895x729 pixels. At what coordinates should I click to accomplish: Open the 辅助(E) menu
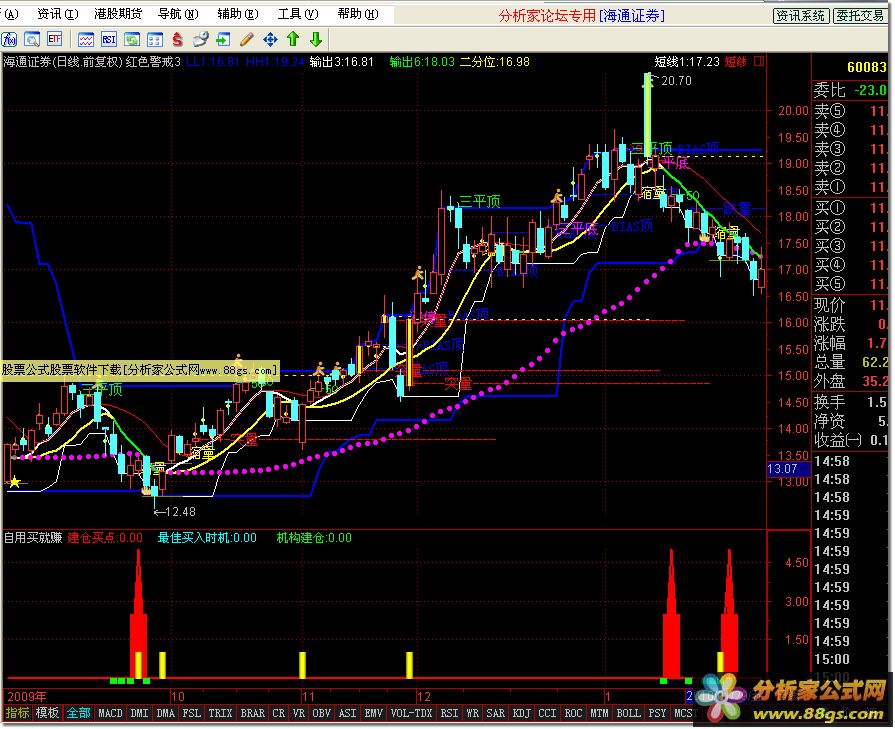[x=238, y=14]
